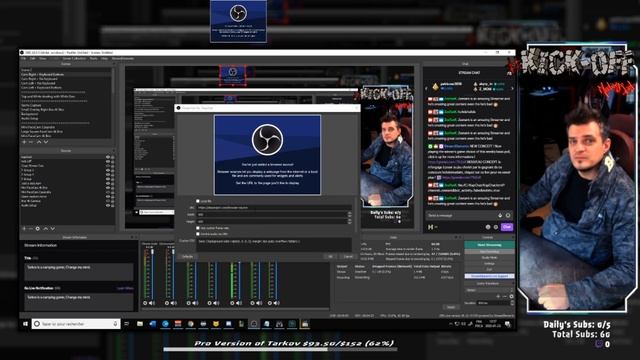Click the stream Title text field
Screen dimensions: 640x360
(x=78, y=272)
